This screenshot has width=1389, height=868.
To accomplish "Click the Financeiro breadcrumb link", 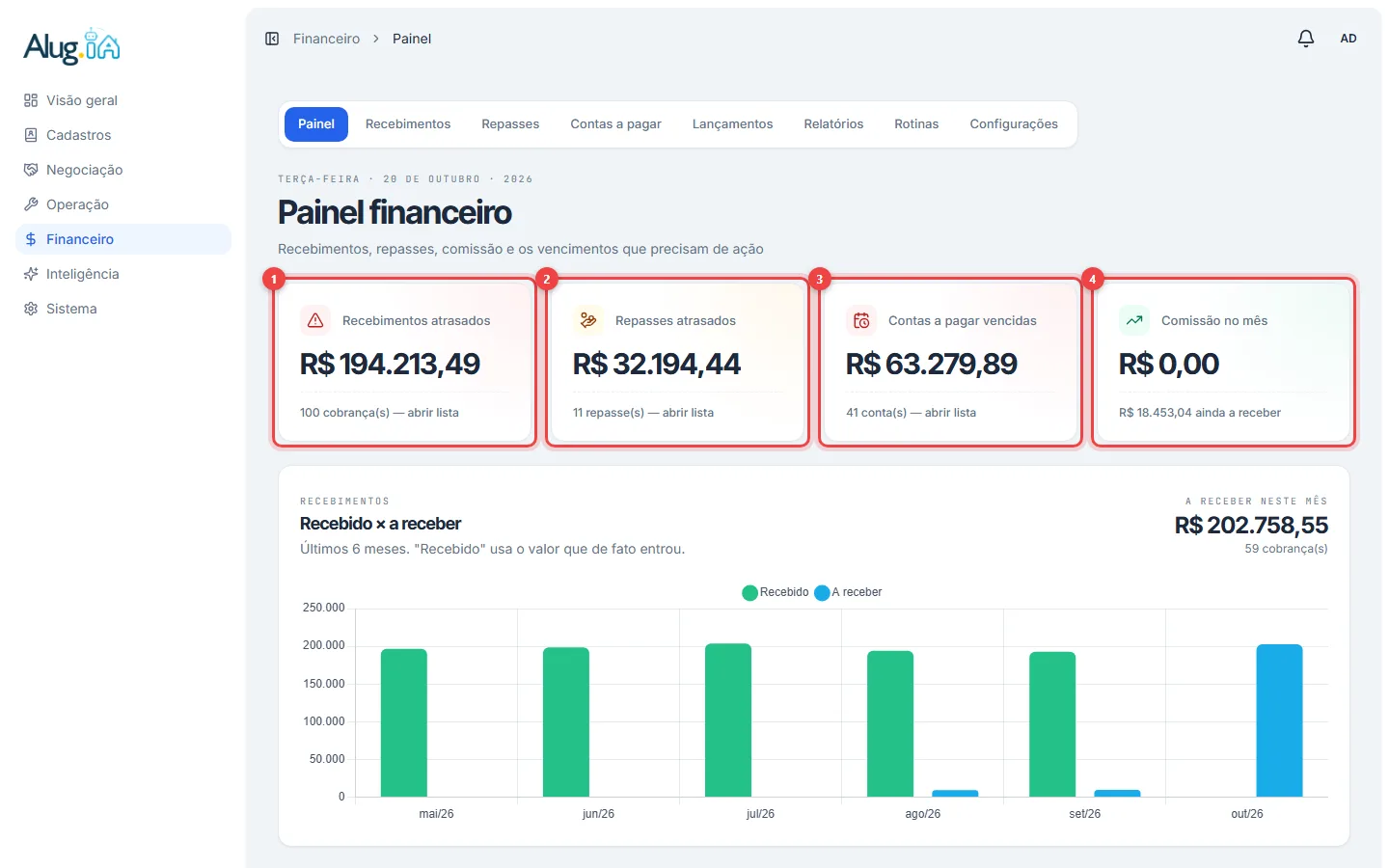I will pyautogui.click(x=326, y=39).
